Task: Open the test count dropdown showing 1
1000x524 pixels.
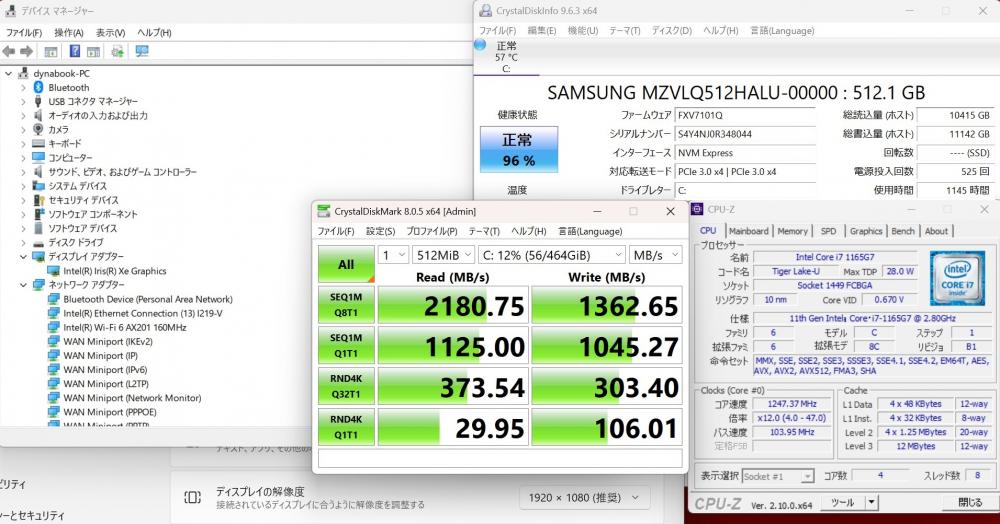Action: click(x=393, y=255)
